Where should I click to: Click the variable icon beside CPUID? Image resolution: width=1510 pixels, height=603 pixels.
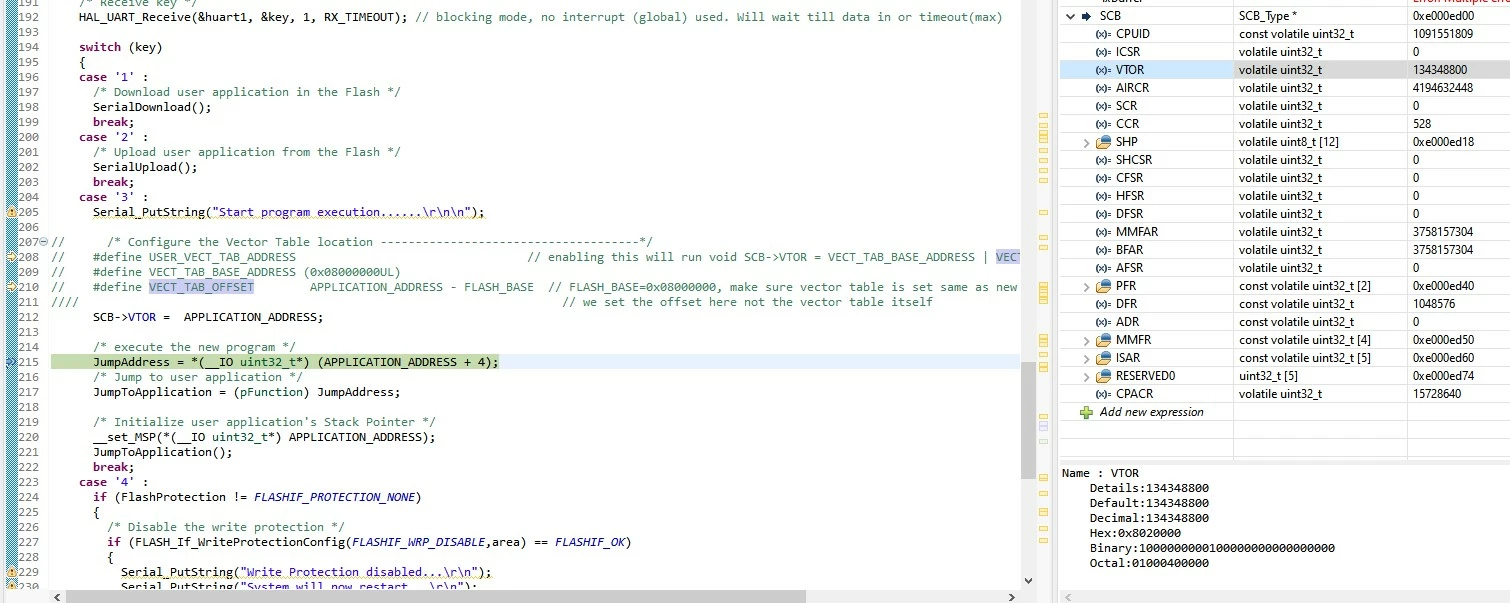1103,34
